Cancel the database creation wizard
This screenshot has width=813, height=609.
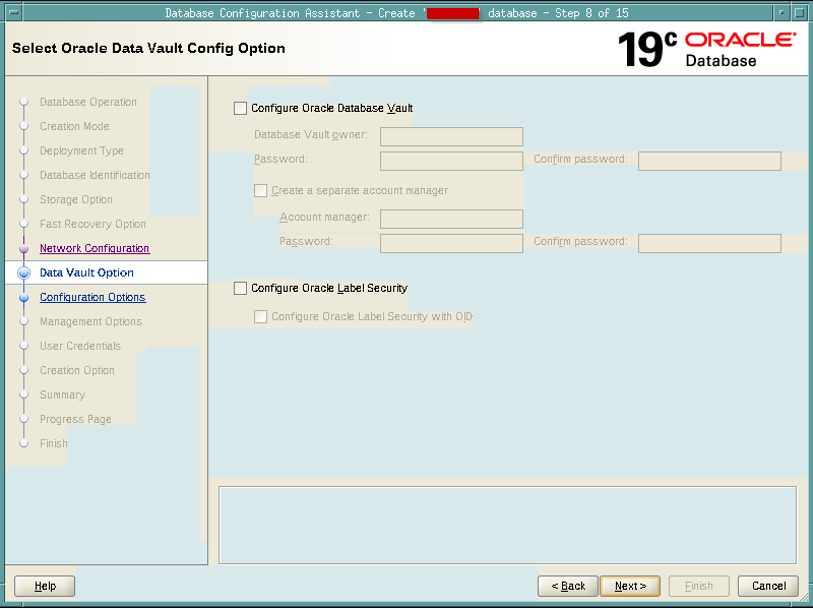(768, 586)
